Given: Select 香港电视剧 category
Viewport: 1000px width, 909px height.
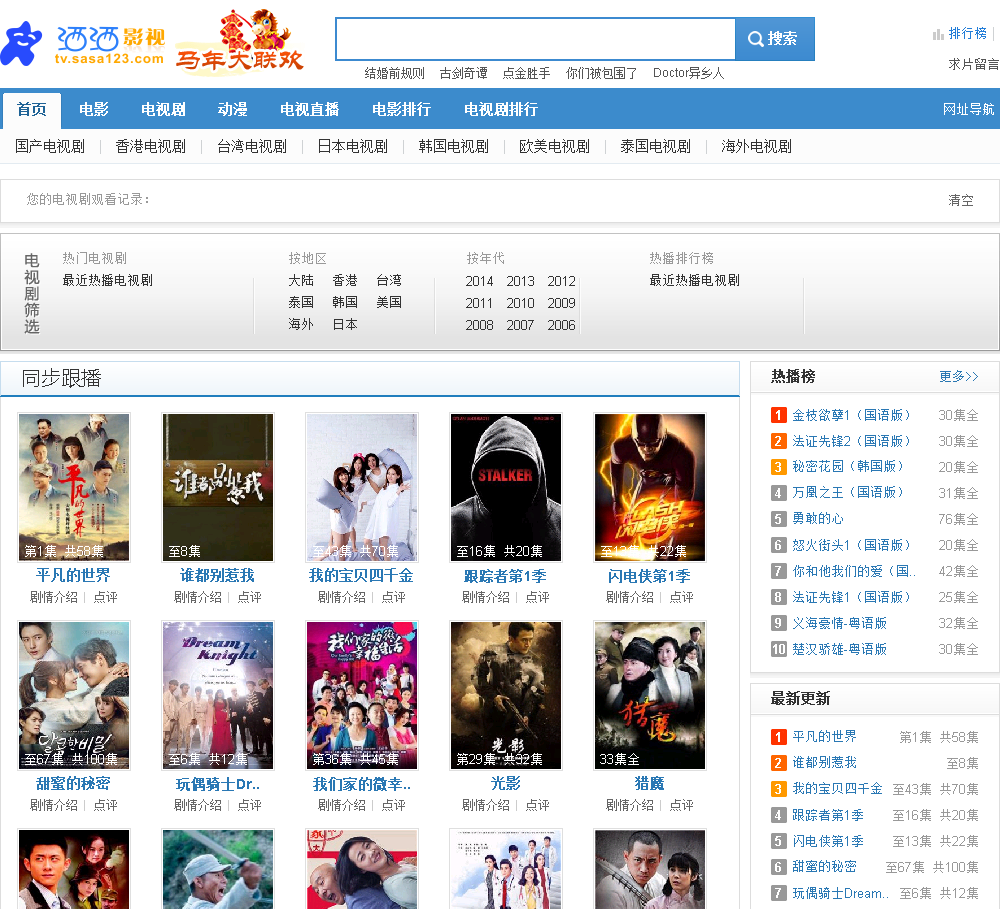Looking at the screenshot, I should pos(151,147).
